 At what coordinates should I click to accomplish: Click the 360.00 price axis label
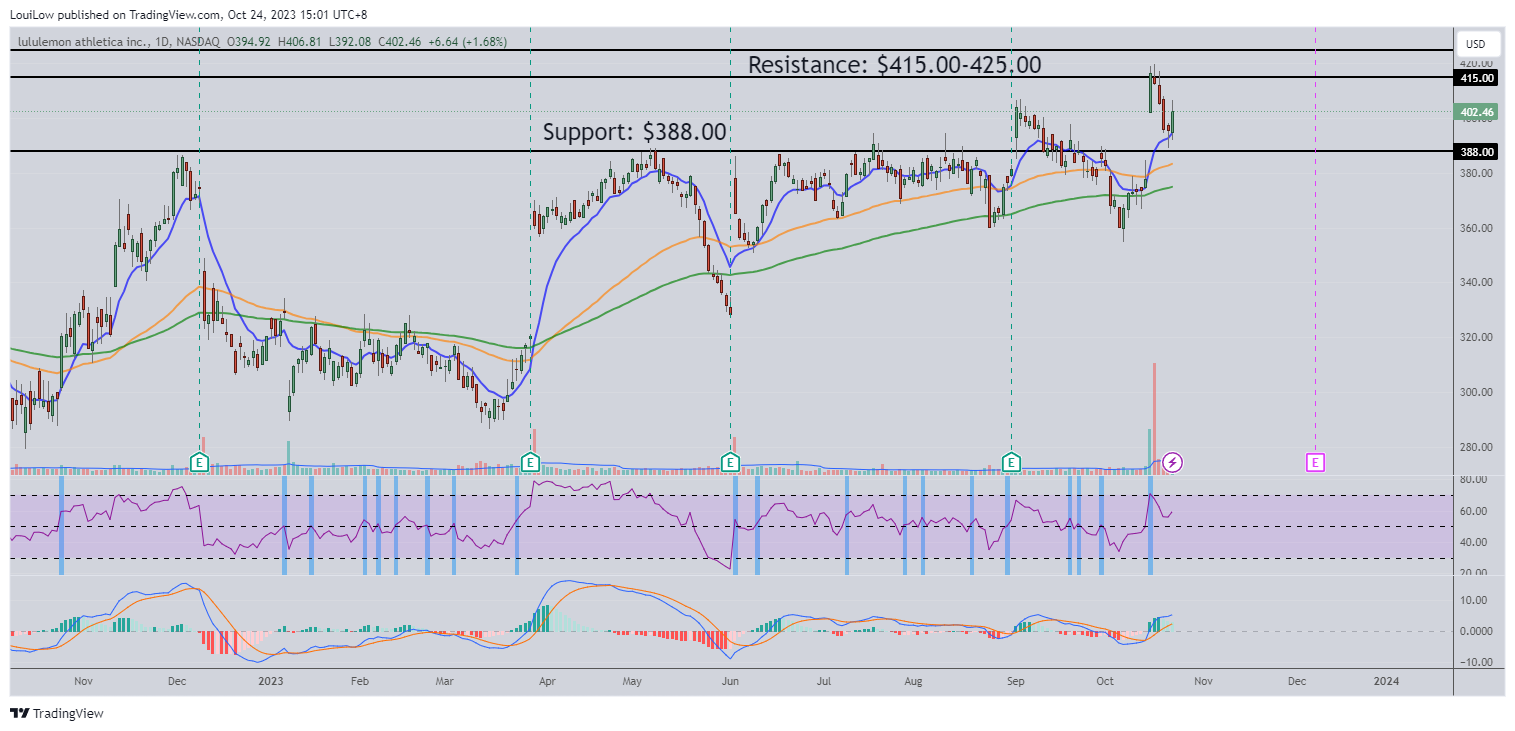[1477, 228]
